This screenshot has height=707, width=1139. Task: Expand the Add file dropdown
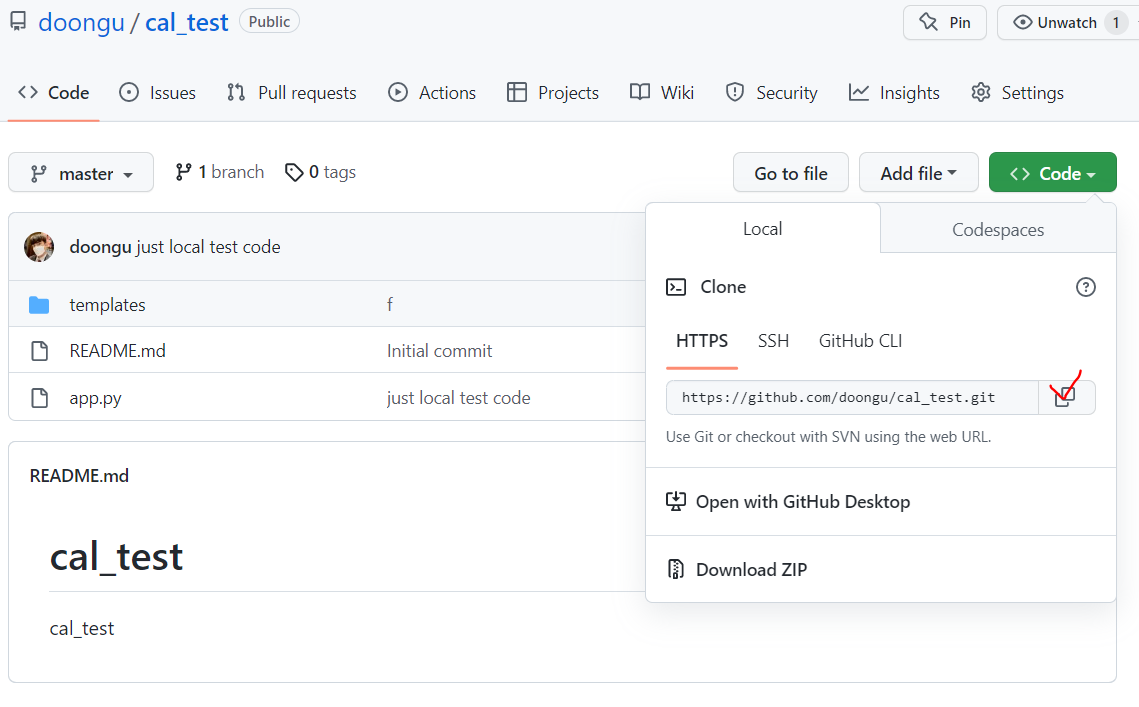pos(918,173)
